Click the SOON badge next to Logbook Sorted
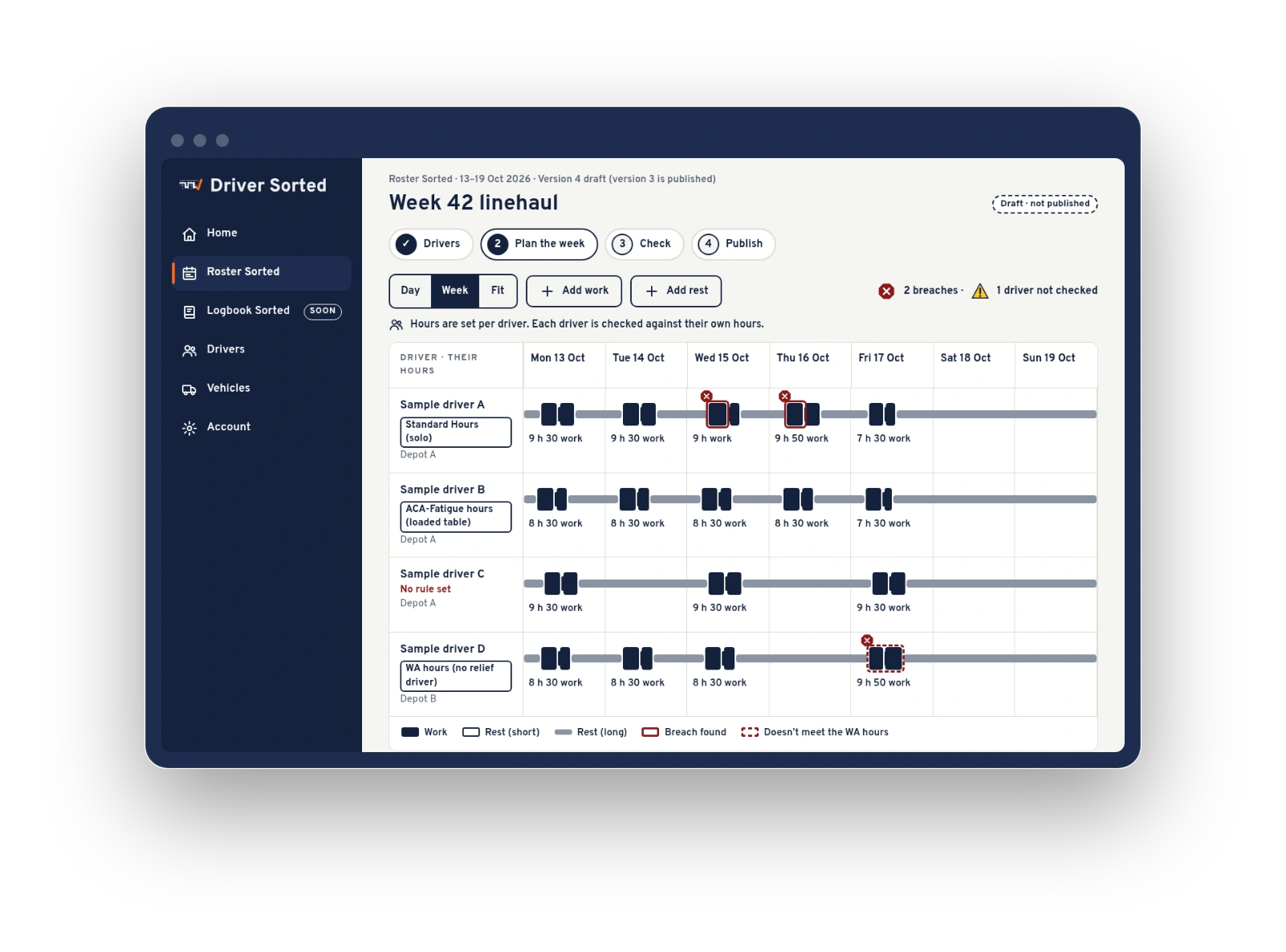 pyautogui.click(x=323, y=311)
